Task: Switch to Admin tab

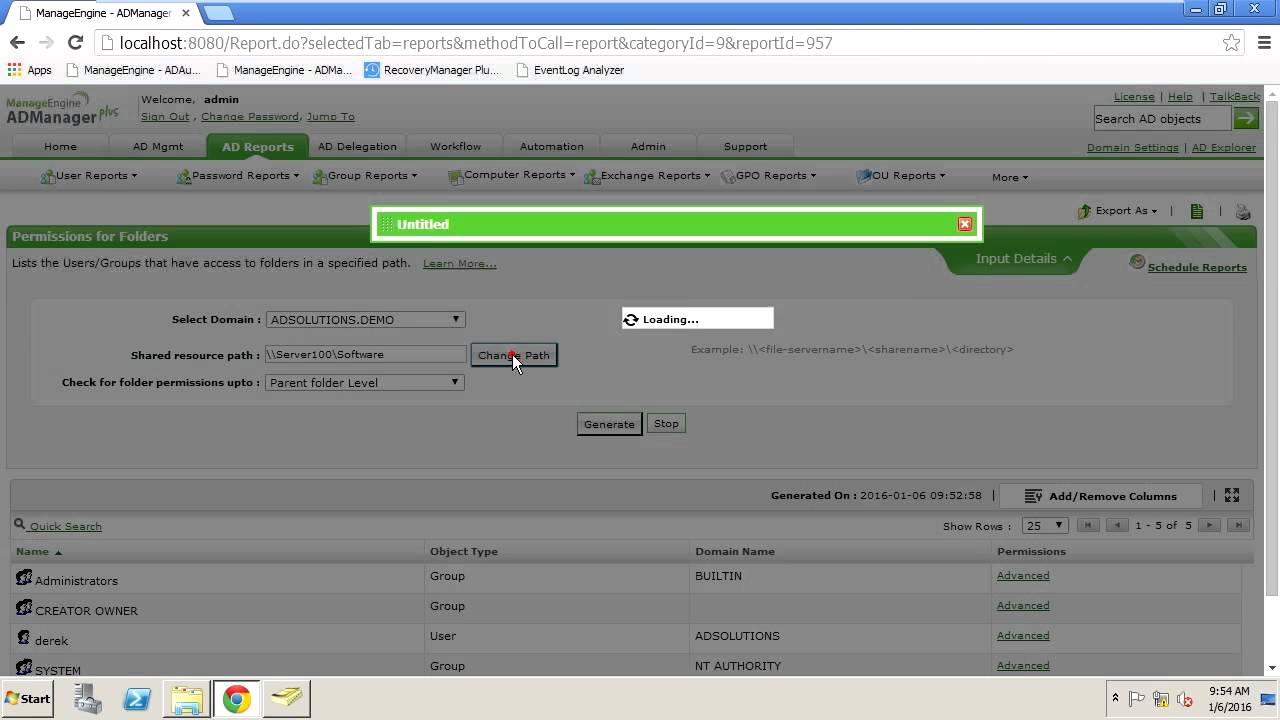Action: pyautogui.click(x=648, y=146)
